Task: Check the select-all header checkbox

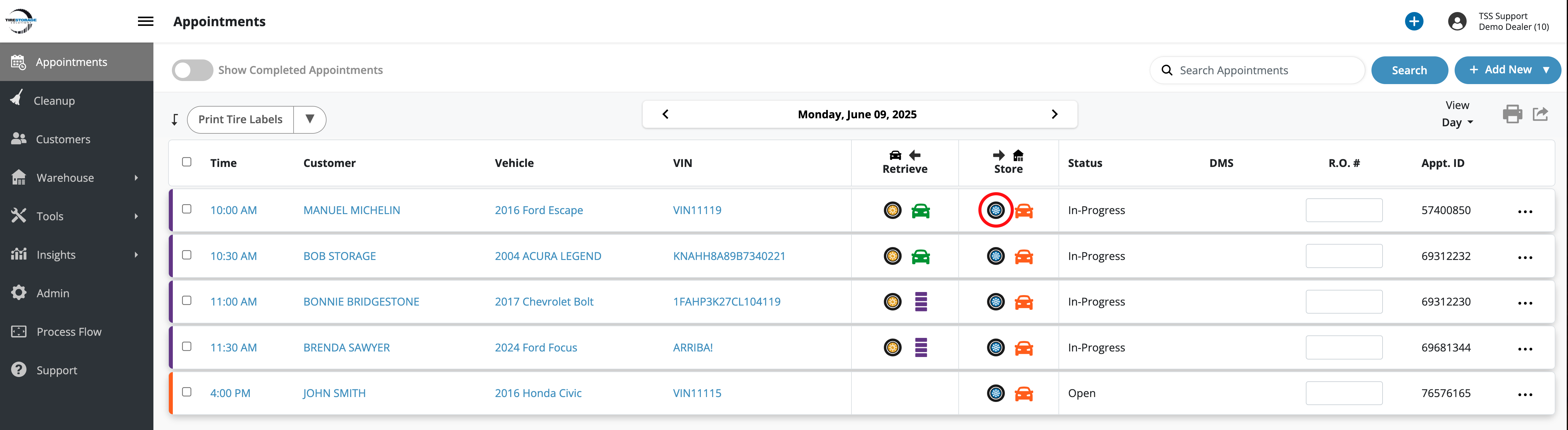Action: pos(187,162)
